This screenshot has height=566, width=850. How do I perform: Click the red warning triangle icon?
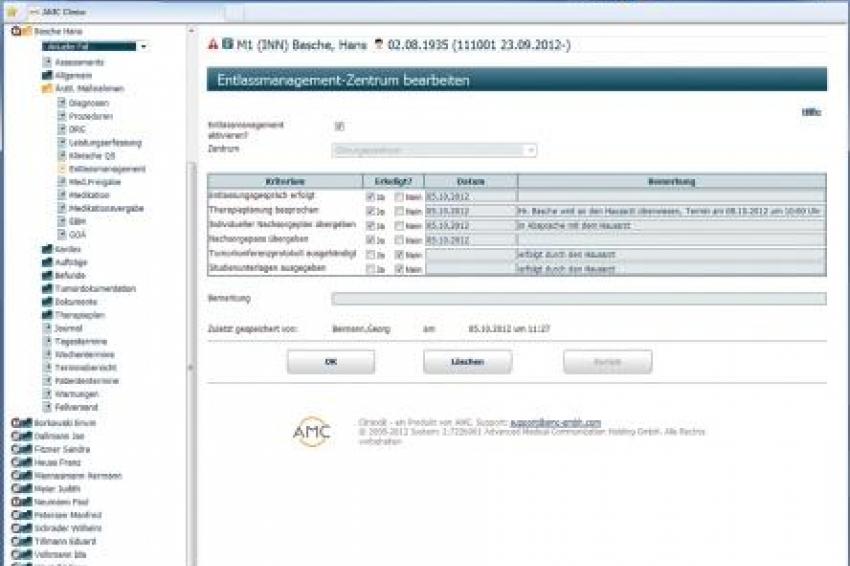(212, 45)
